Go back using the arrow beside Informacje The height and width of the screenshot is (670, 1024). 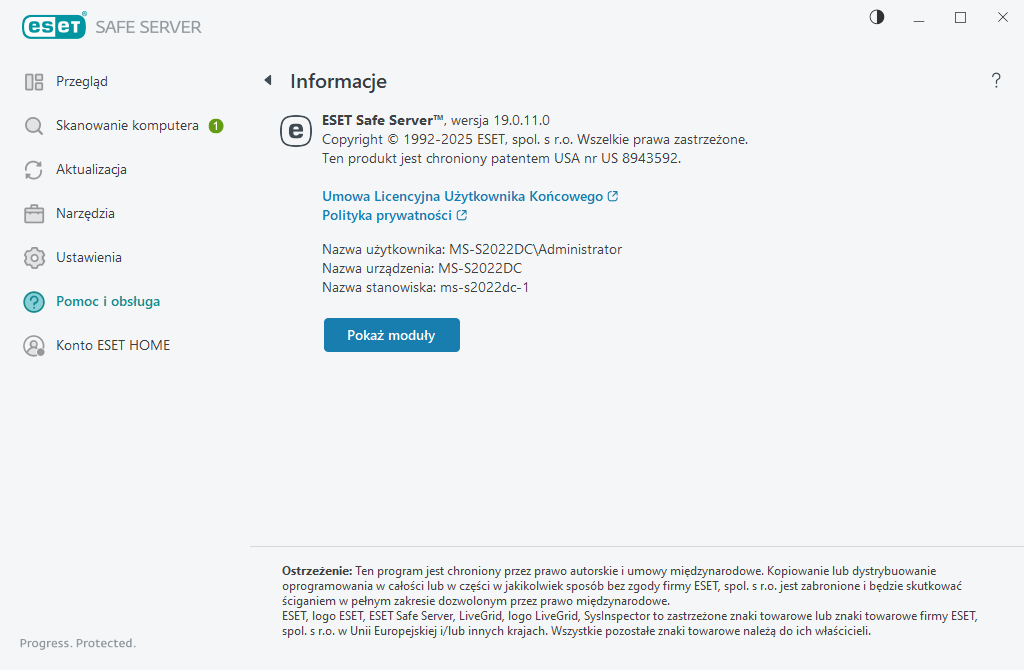tap(268, 80)
